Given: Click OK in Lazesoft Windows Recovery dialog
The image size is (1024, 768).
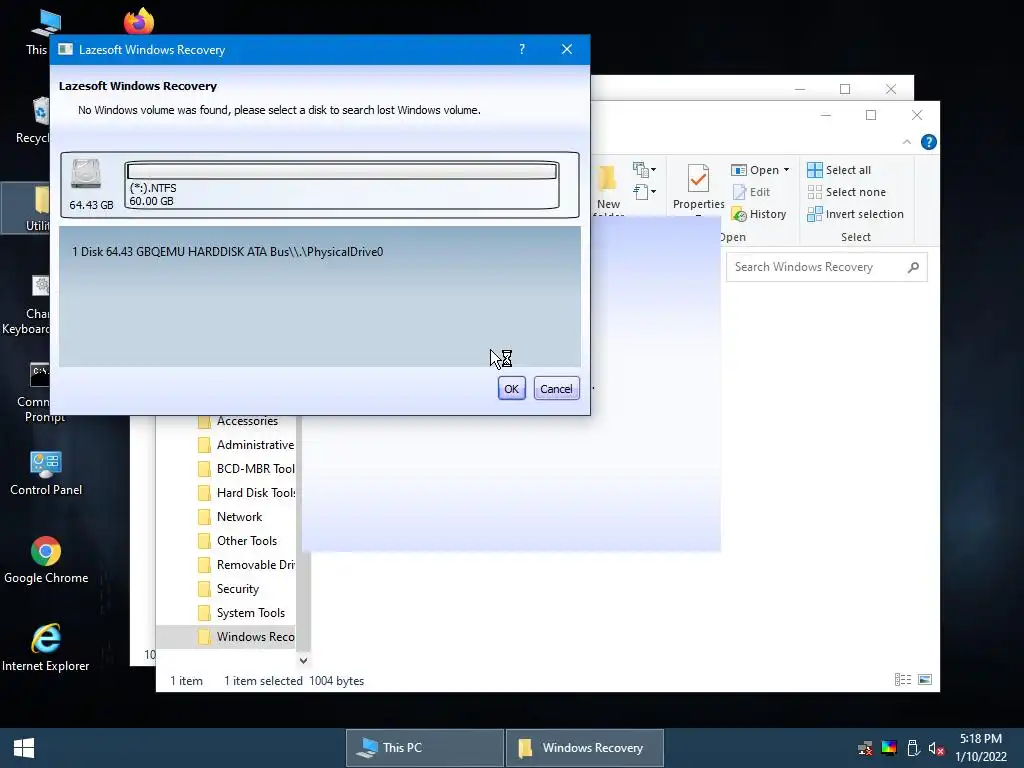Looking at the screenshot, I should (511, 389).
